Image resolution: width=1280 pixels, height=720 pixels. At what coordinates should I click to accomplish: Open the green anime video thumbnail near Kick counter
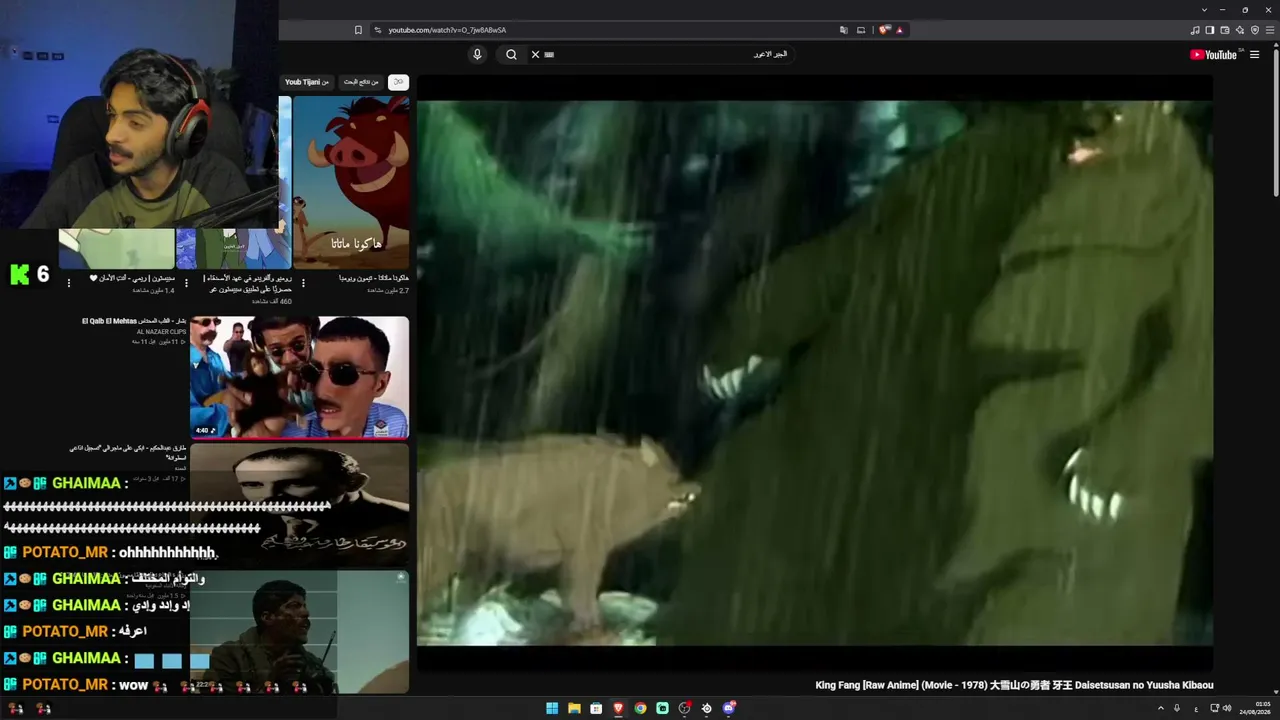pos(117,249)
